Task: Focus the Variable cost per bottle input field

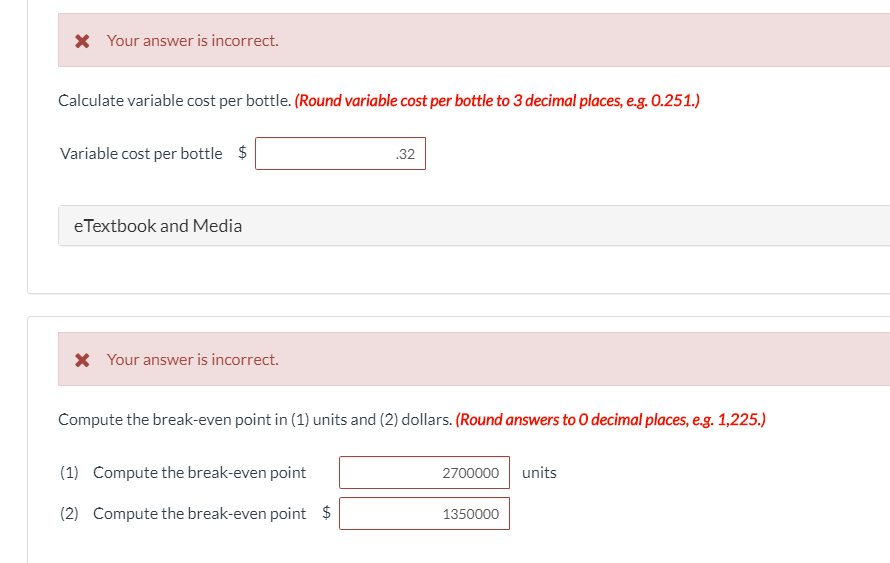Action: [x=341, y=153]
